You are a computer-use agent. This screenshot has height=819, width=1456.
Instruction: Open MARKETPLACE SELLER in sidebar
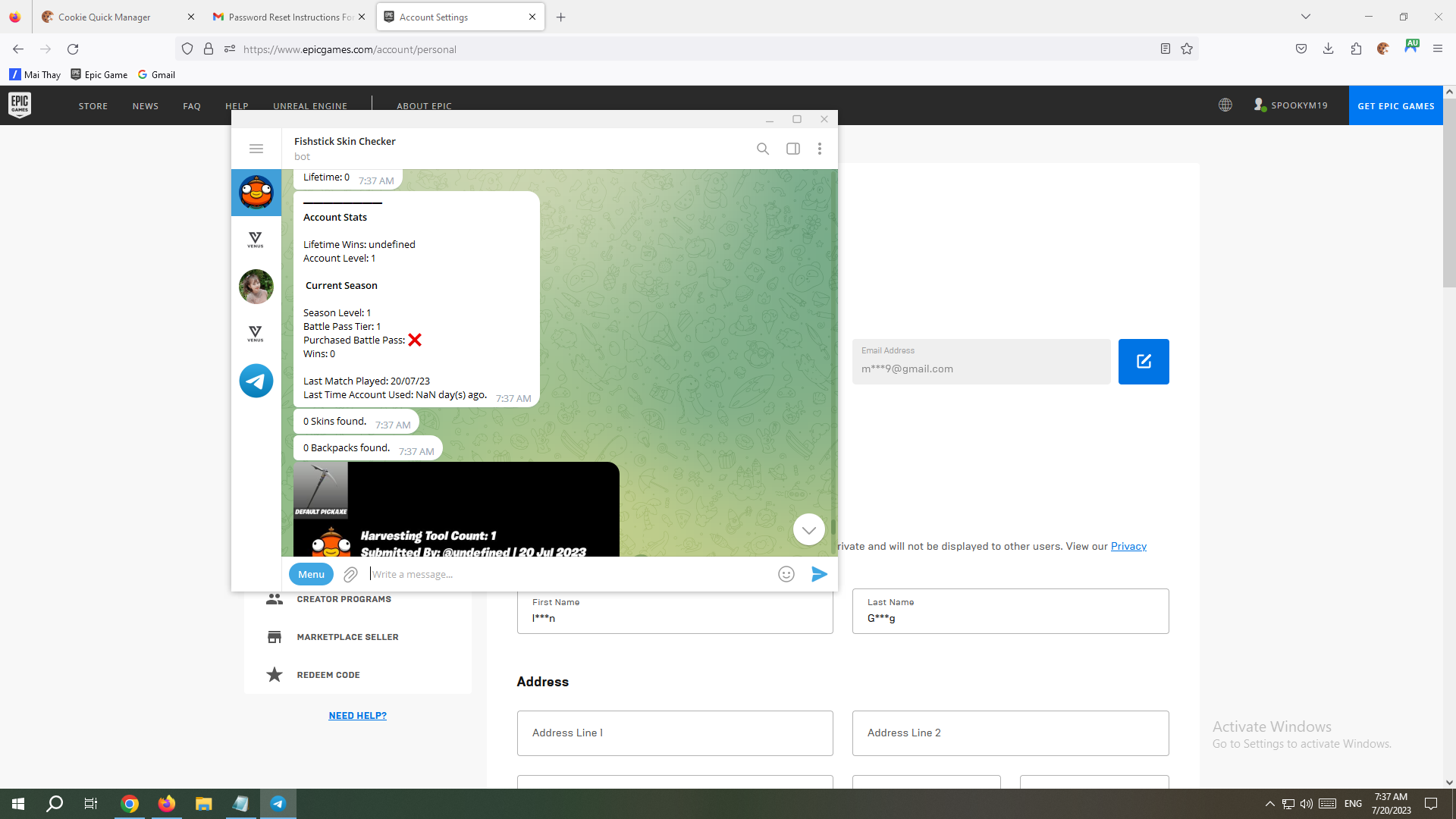pos(347,637)
